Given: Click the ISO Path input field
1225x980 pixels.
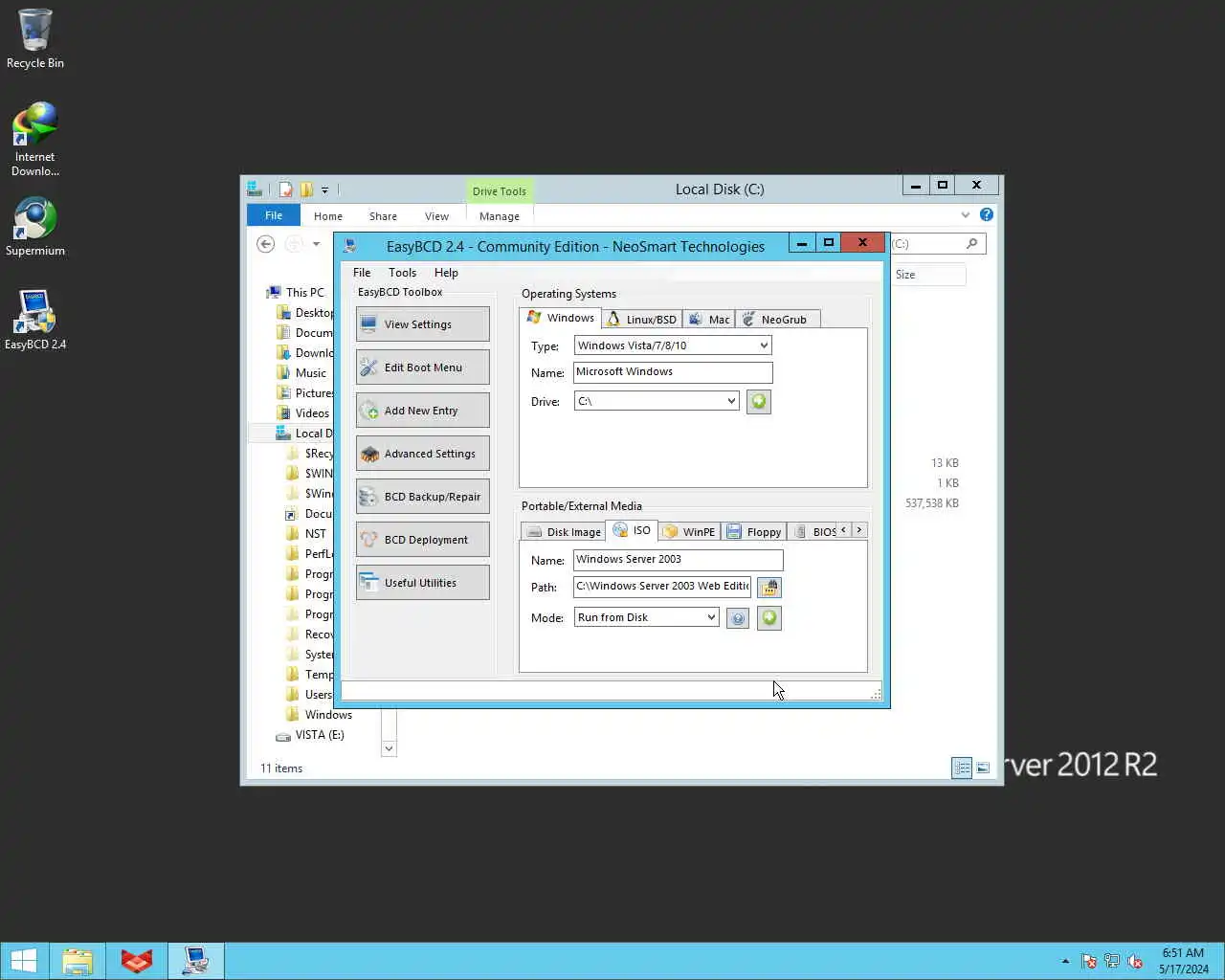Looking at the screenshot, I should 662,587.
